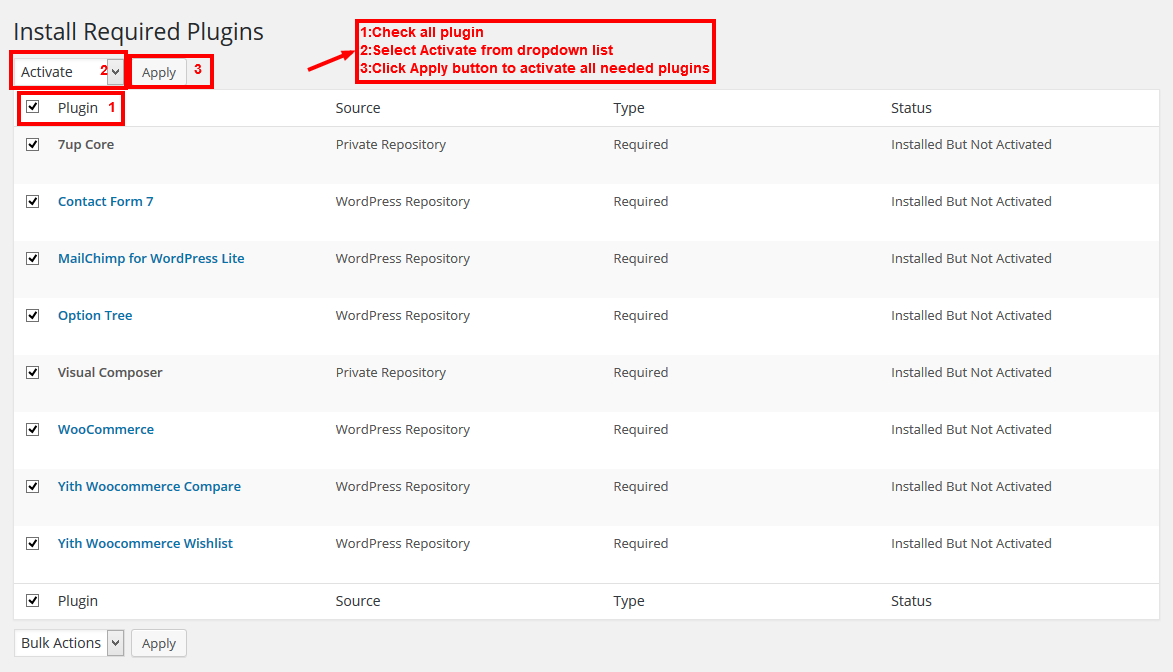Open the WooCommerce plugin link
The image size is (1173, 672).
(x=105, y=429)
